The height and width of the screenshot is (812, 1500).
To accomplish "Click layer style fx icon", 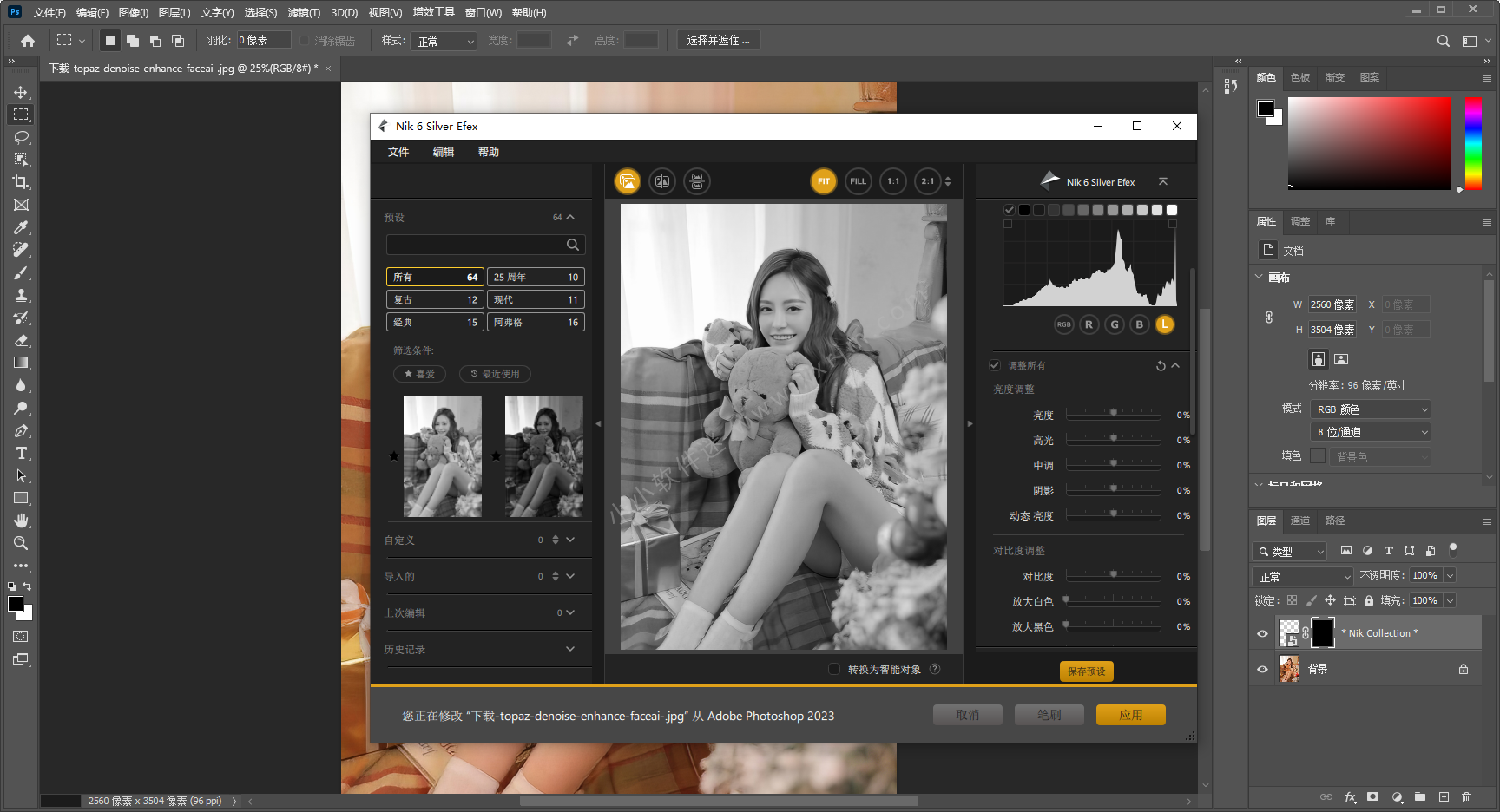I will (1350, 796).
